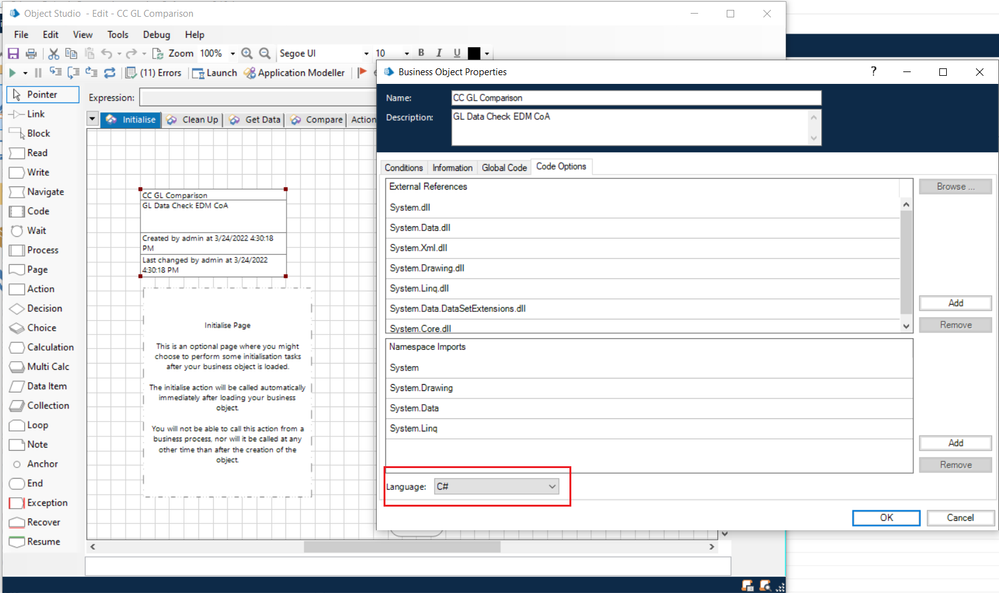
Task: Open the Debug menu
Action: 156,35
